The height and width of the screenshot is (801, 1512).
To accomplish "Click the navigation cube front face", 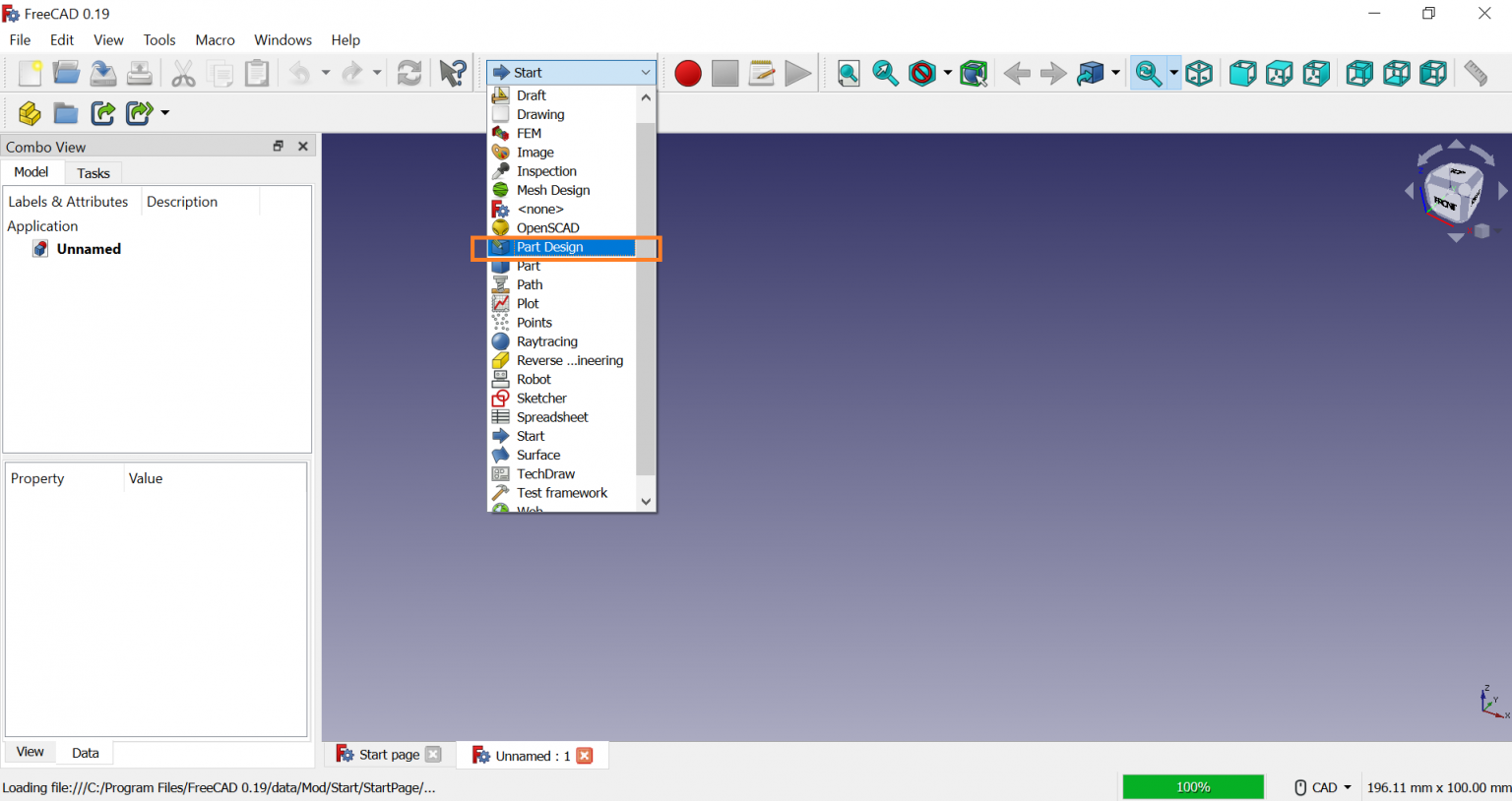I will click(1445, 204).
